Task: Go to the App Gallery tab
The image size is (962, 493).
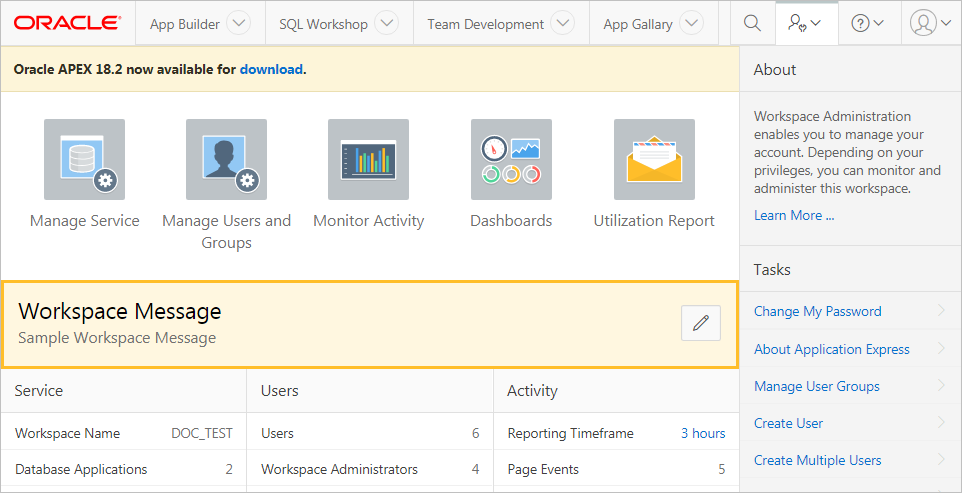Action: (637, 24)
